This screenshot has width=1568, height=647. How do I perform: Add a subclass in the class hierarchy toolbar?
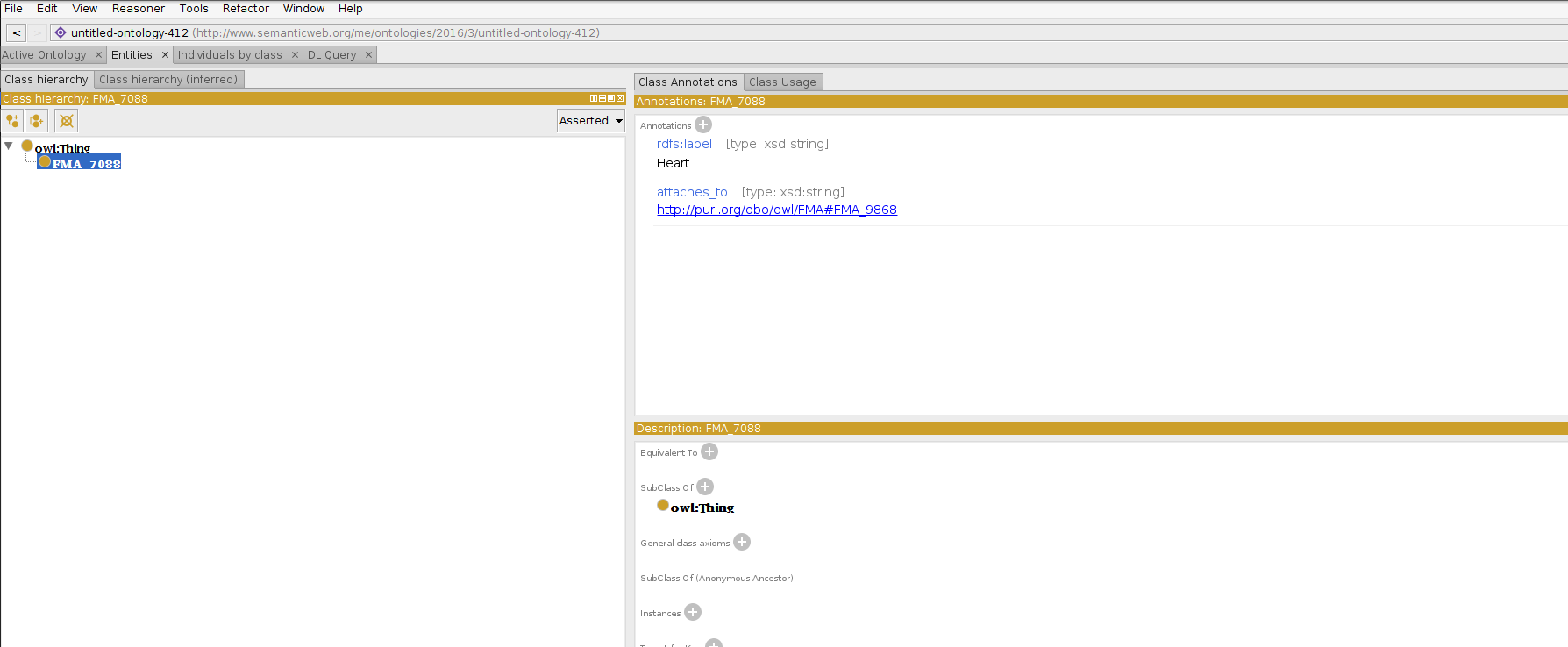pyautogui.click(x=13, y=121)
